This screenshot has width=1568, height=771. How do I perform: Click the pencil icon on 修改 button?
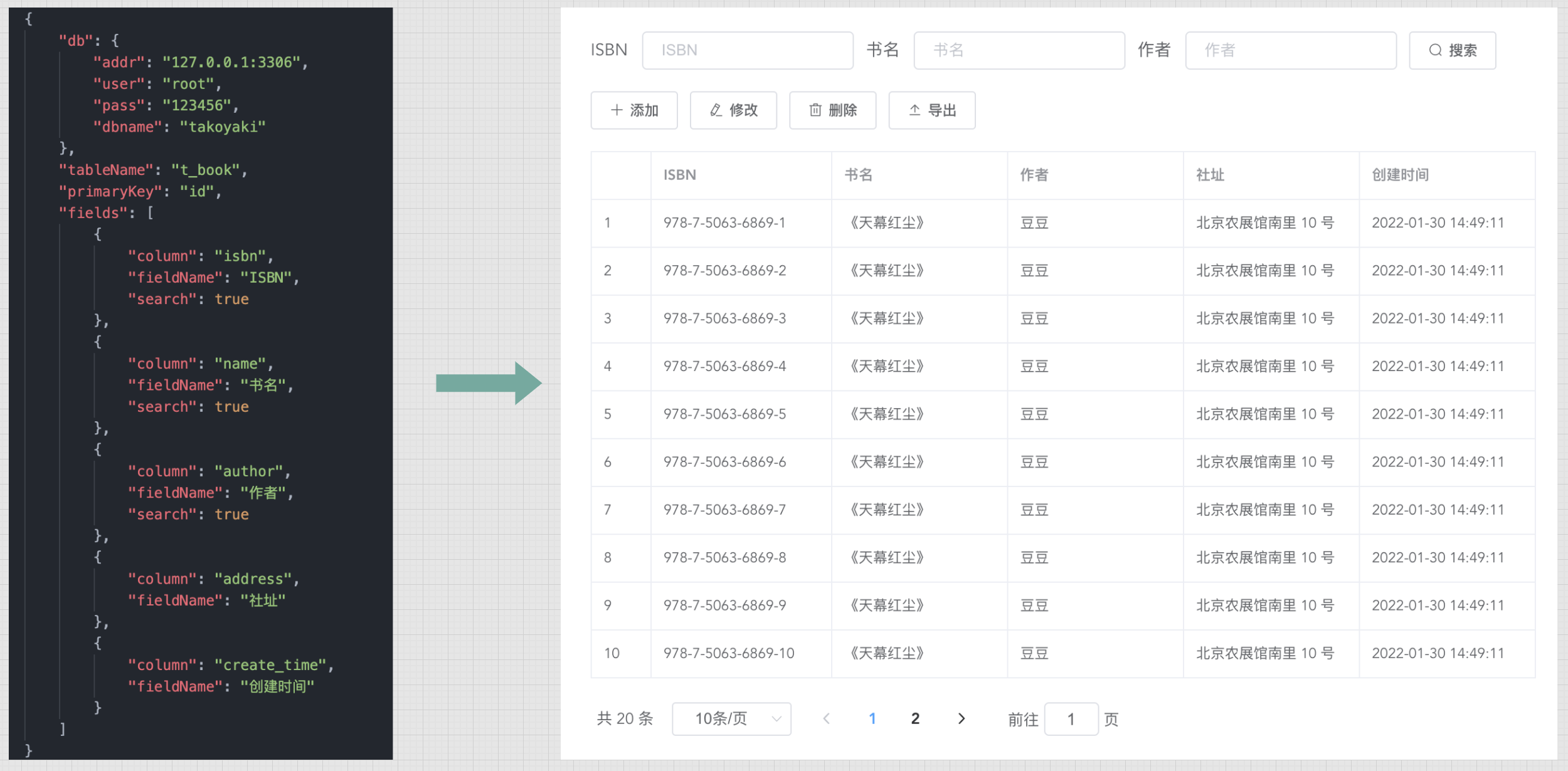pyautogui.click(x=716, y=110)
